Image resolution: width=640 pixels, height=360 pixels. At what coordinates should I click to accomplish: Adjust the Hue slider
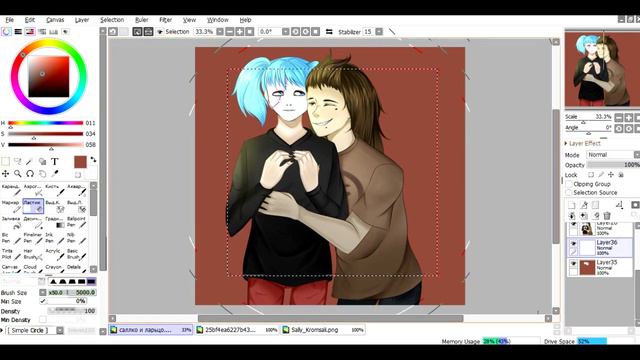pos(46,123)
